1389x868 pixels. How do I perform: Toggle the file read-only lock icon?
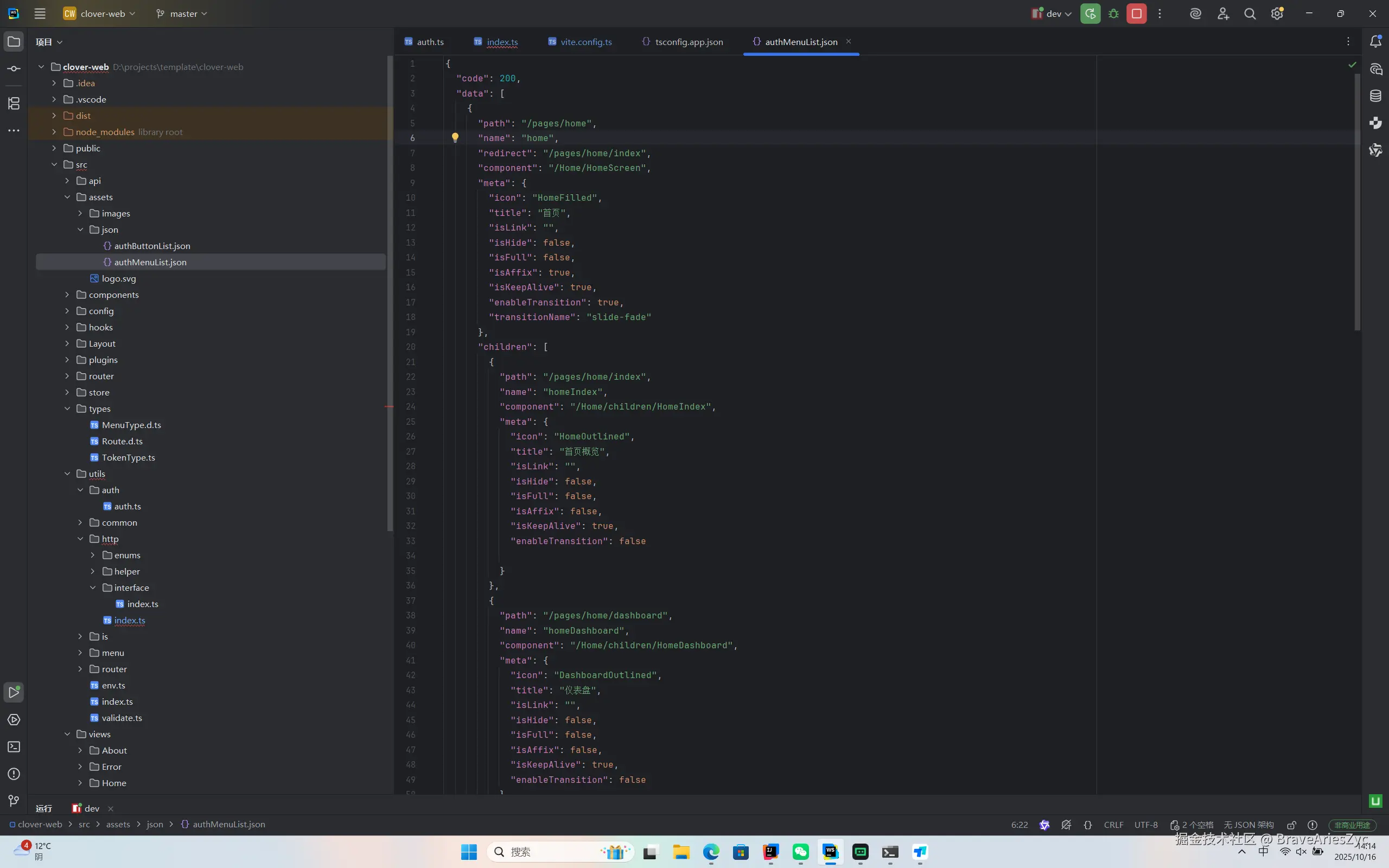click(x=1291, y=825)
